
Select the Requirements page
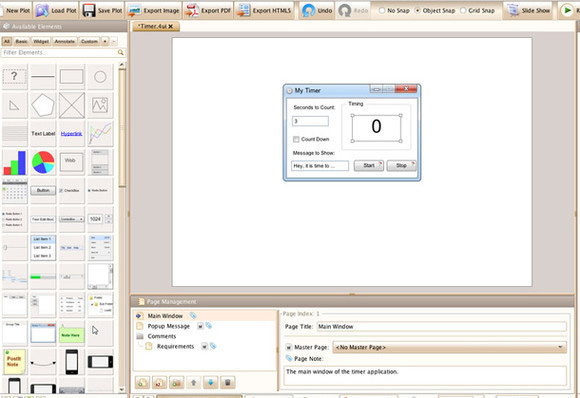(175, 346)
